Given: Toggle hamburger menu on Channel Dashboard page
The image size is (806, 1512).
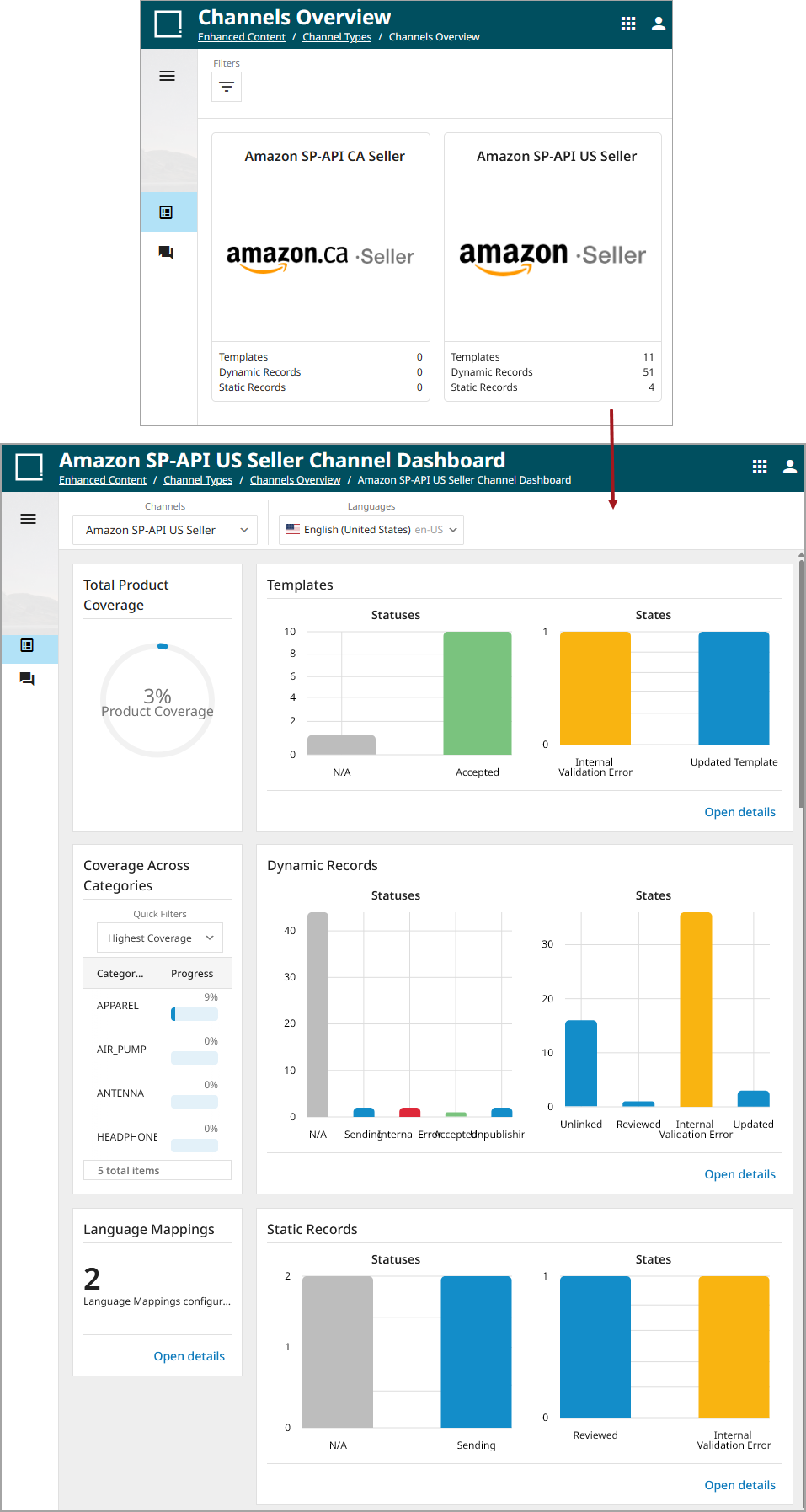Looking at the screenshot, I should click(28, 519).
